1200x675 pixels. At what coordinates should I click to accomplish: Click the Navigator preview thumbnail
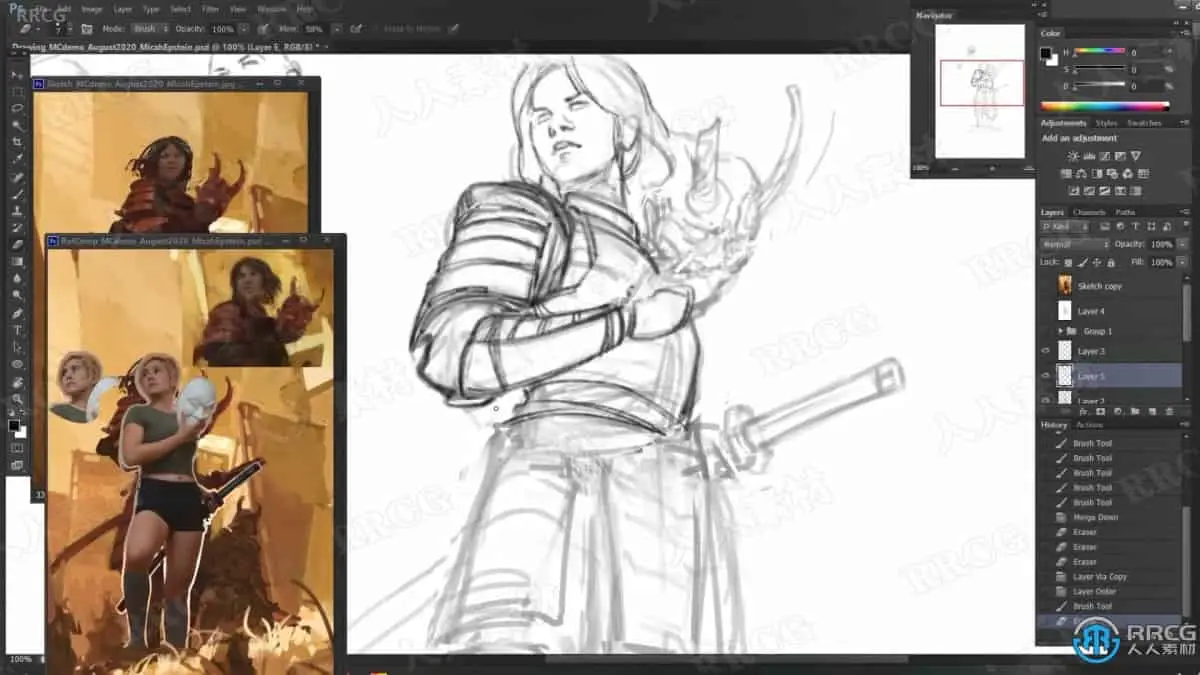980,90
